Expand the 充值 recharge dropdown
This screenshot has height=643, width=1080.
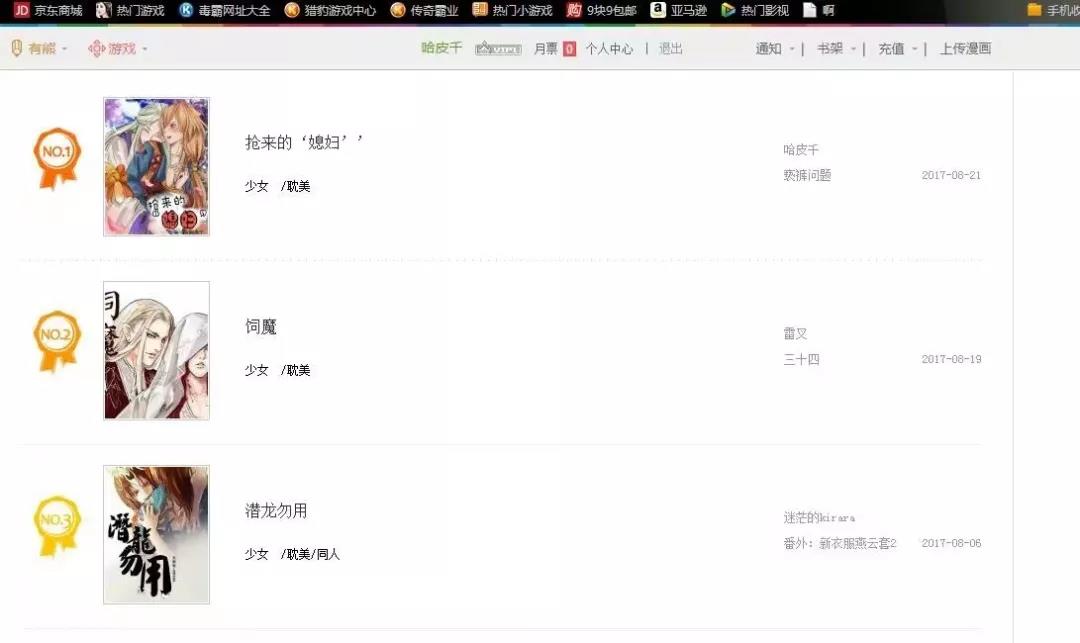(x=897, y=49)
